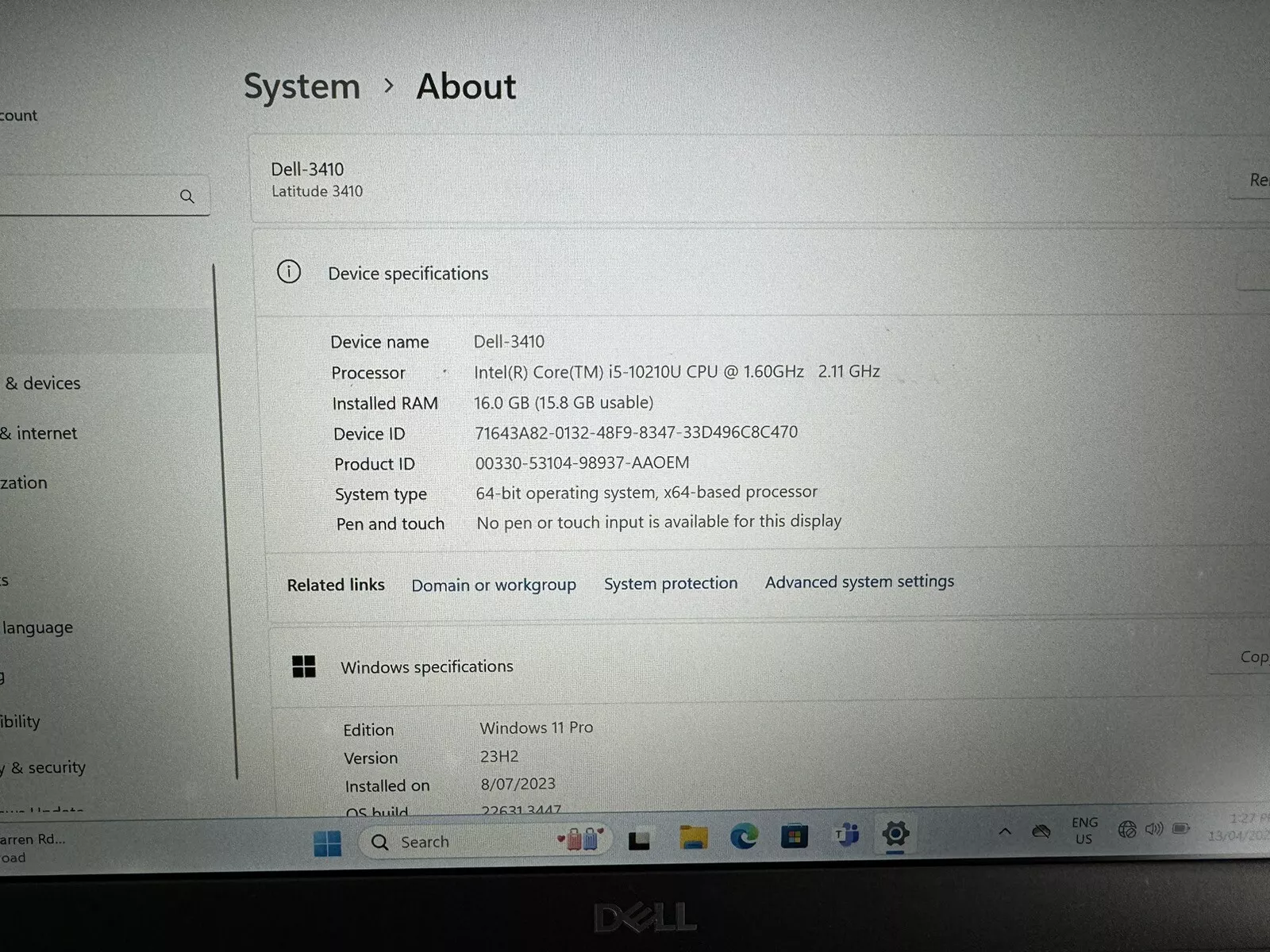Click the battery tray icon
Image resolution: width=1270 pixels, height=952 pixels.
[1181, 828]
